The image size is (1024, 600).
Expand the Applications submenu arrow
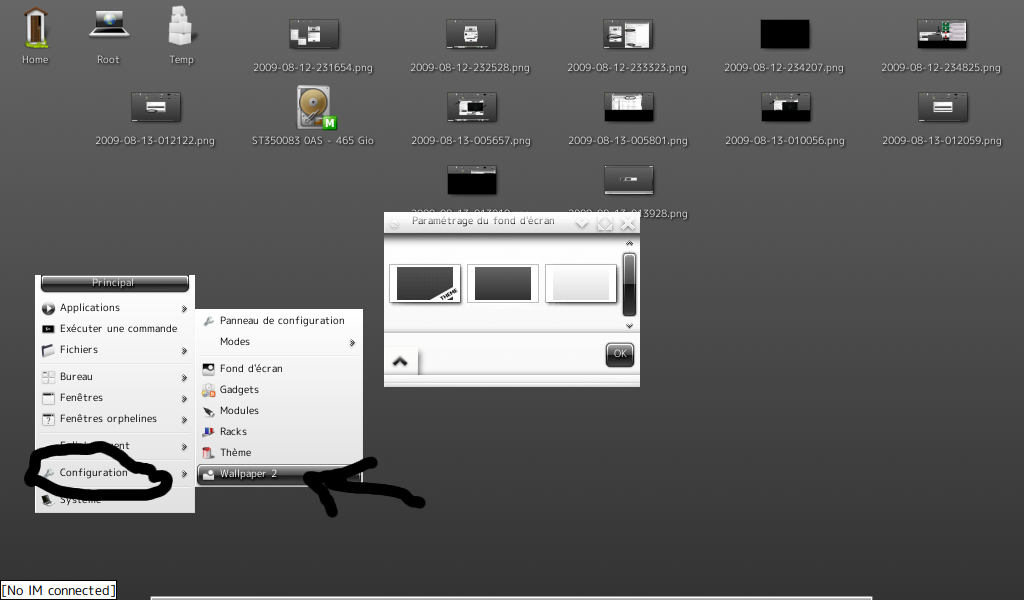click(184, 309)
